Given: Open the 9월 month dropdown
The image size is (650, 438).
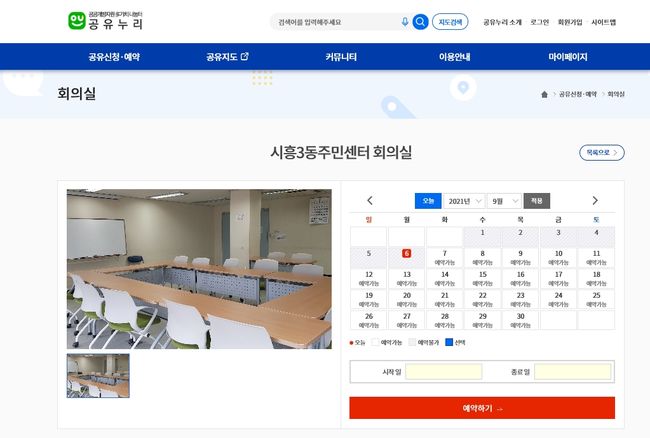Looking at the screenshot, I should [504, 201].
